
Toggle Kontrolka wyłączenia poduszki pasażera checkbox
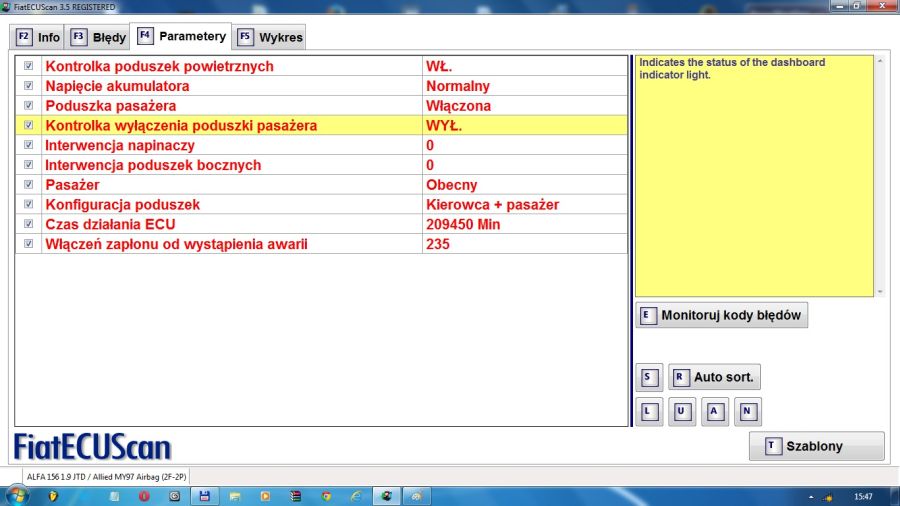(28, 125)
